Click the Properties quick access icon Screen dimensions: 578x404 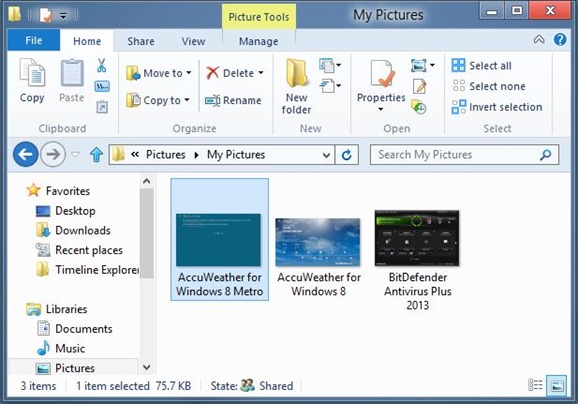click(46, 15)
